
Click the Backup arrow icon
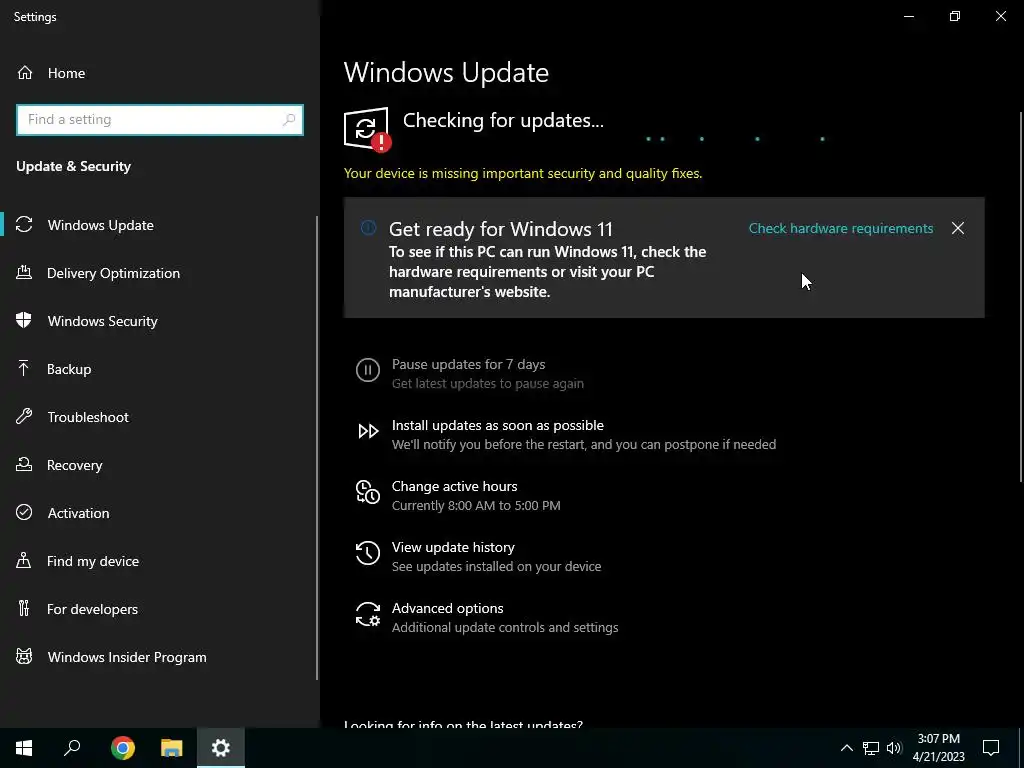click(24, 368)
